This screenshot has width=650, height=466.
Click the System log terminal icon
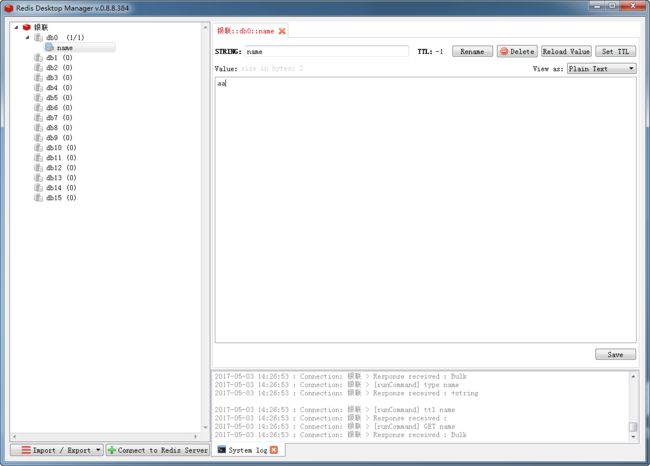tap(222, 450)
